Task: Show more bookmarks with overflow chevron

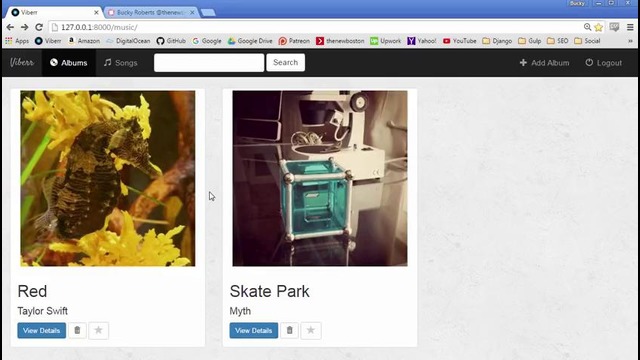Action: pyautogui.click(x=630, y=41)
